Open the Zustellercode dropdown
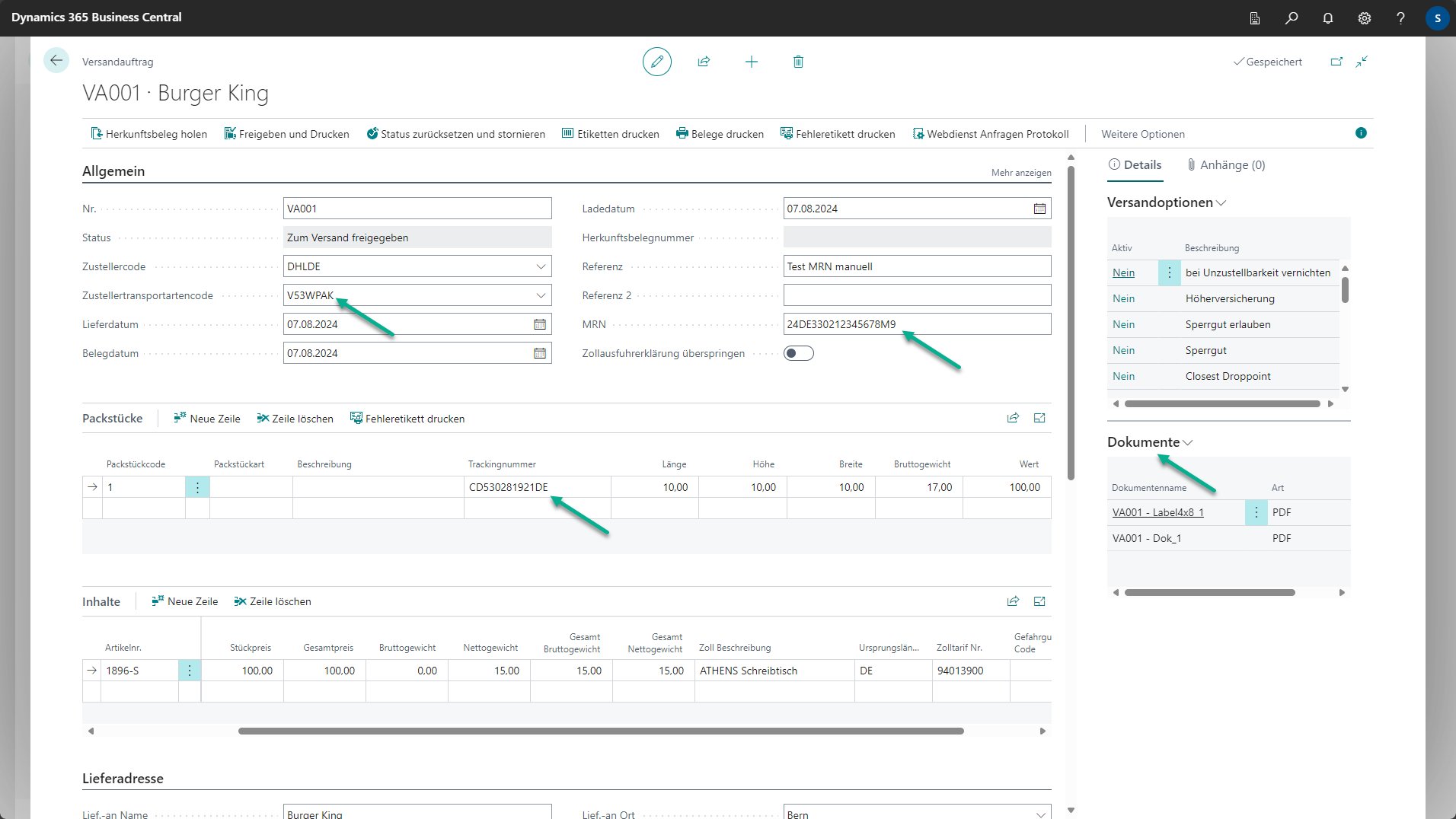Screen dimensions: 1456x819 point(541,266)
